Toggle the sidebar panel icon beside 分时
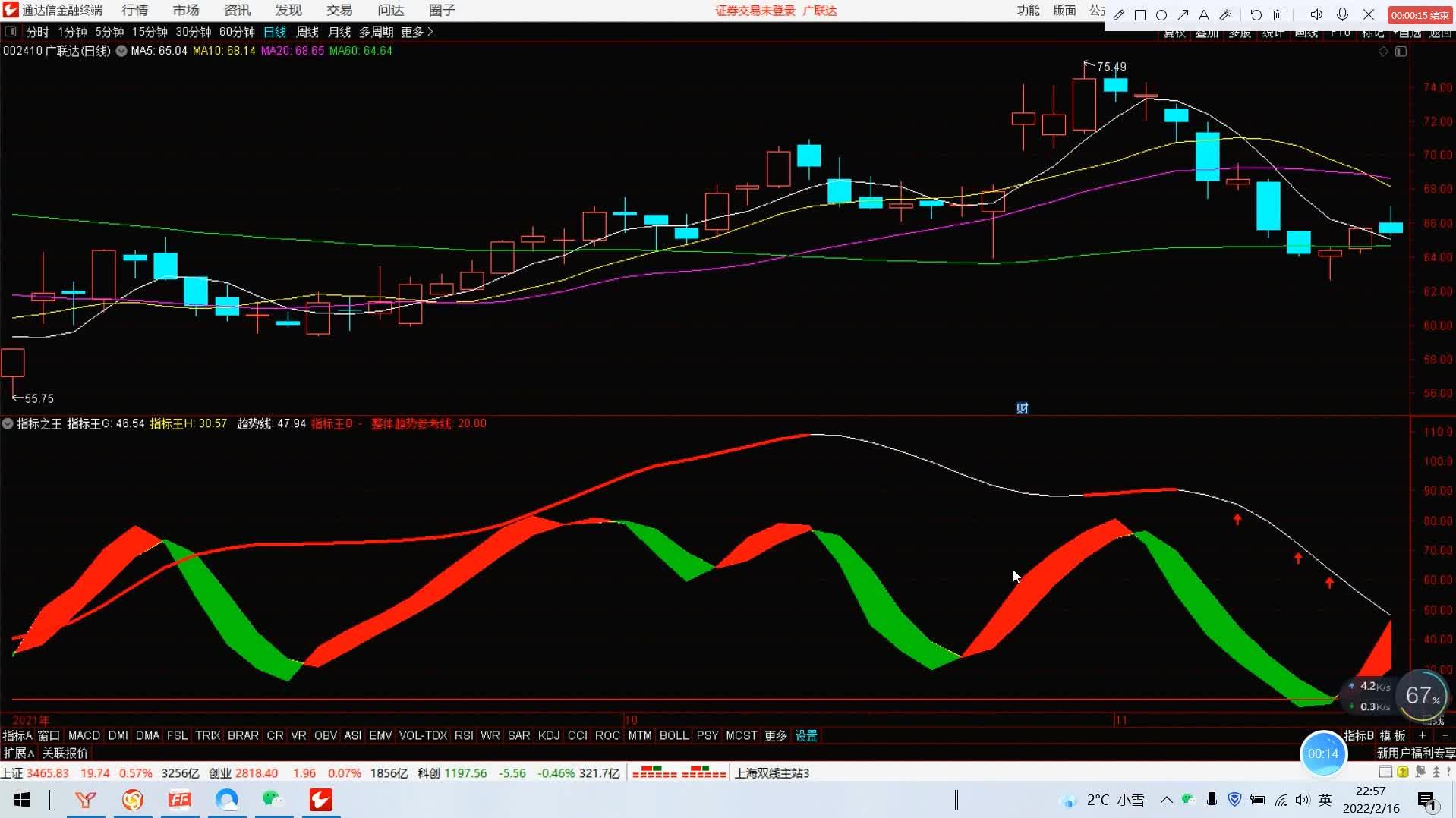 [11, 32]
